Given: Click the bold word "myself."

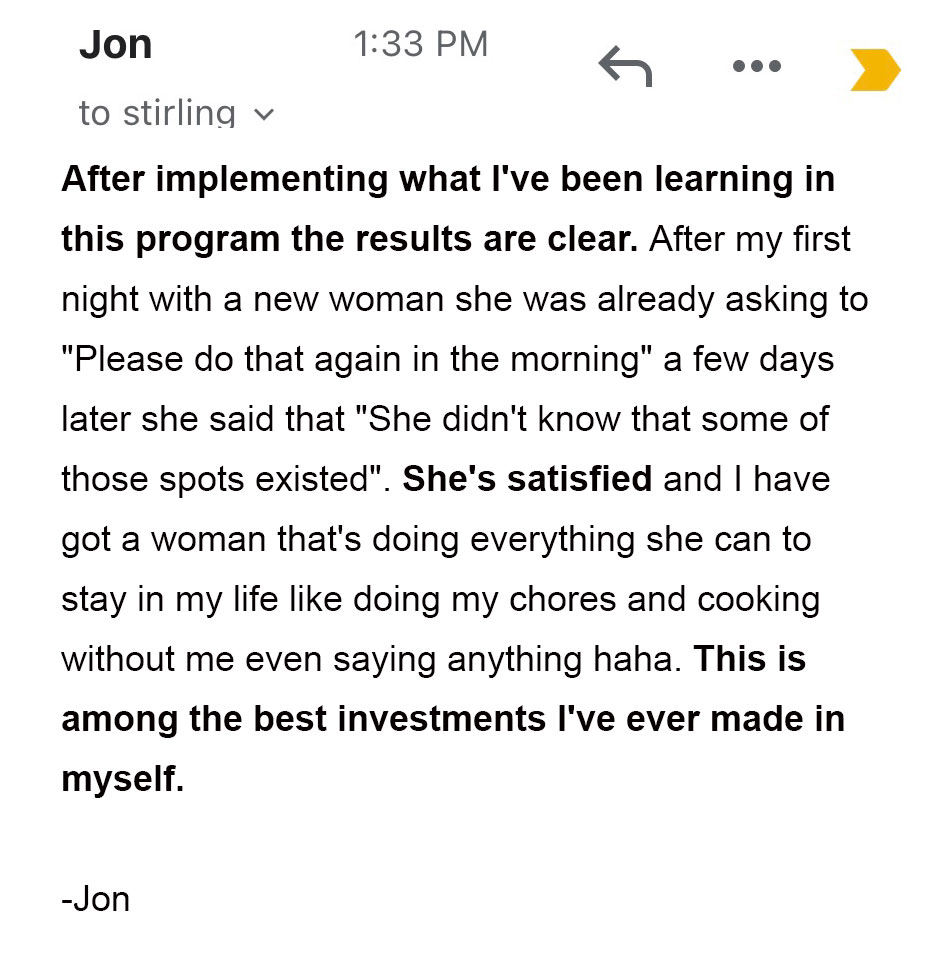Looking at the screenshot, I should pyautogui.click(x=123, y=779).
